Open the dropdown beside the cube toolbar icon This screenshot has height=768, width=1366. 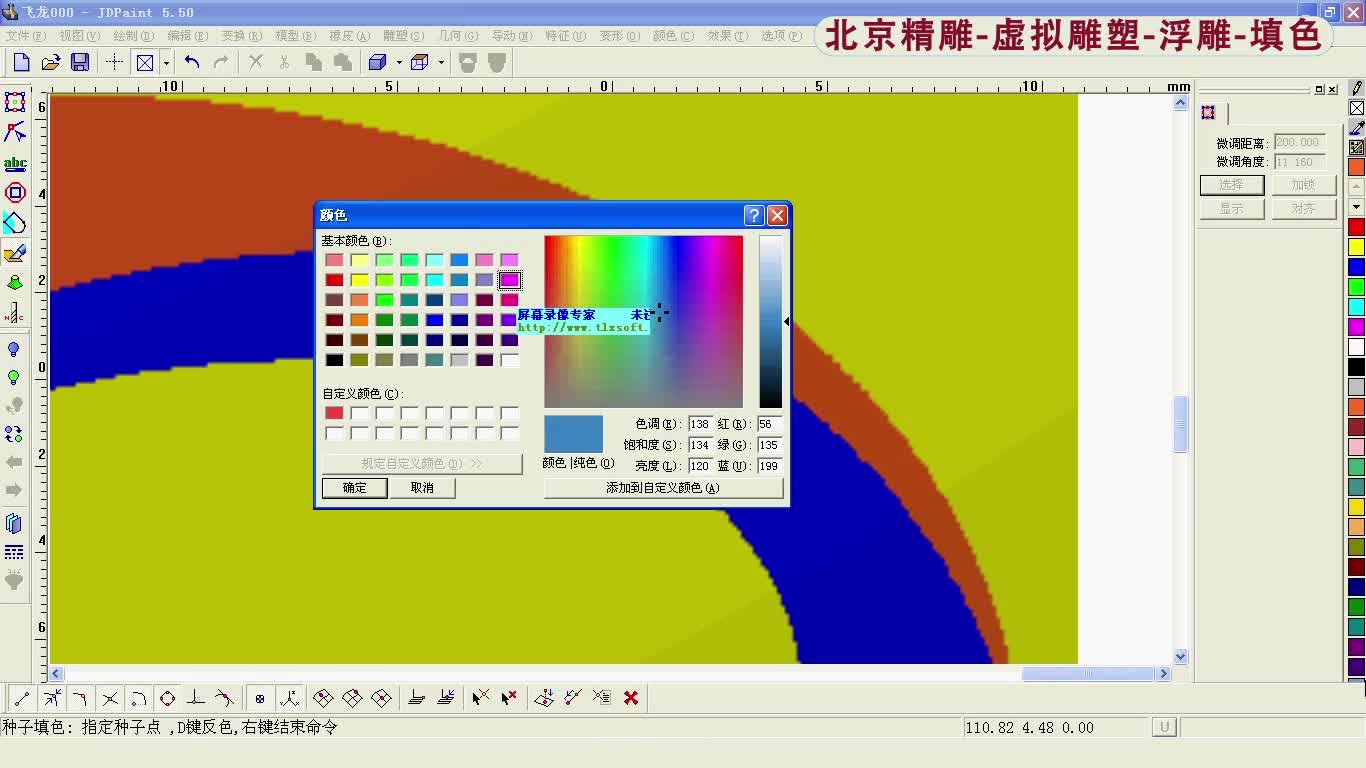pyautogui.click(x=398, y=62)
